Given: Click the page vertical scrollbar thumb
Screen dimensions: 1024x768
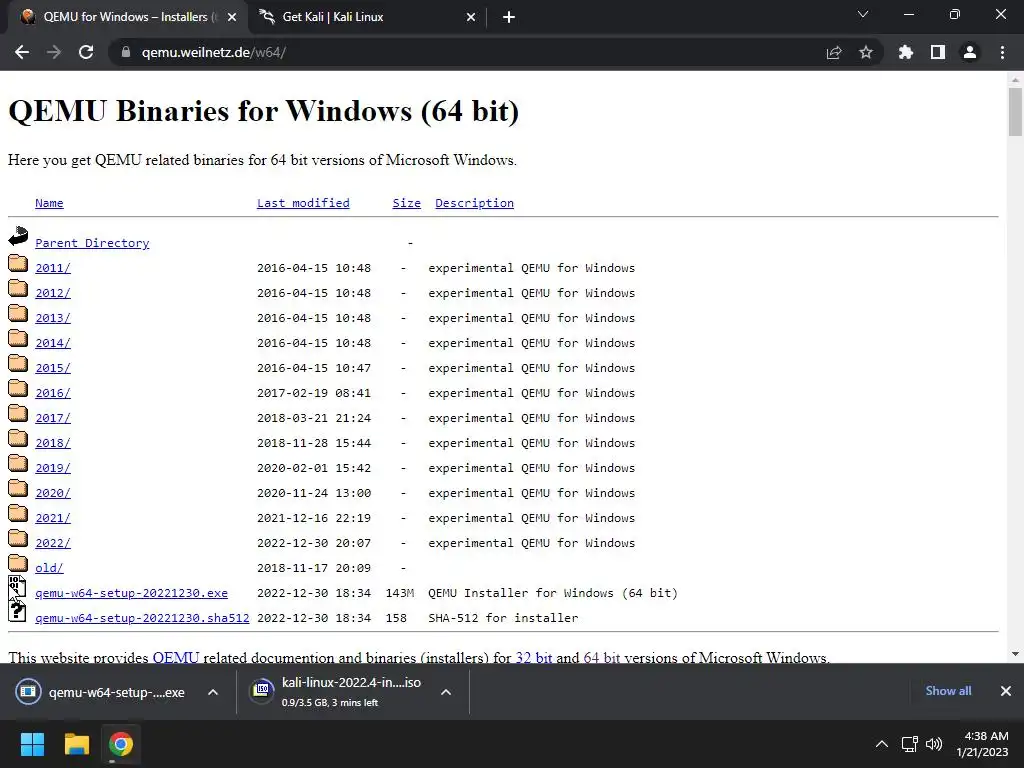Looking at the screenshot, I should click(1015, 112).
